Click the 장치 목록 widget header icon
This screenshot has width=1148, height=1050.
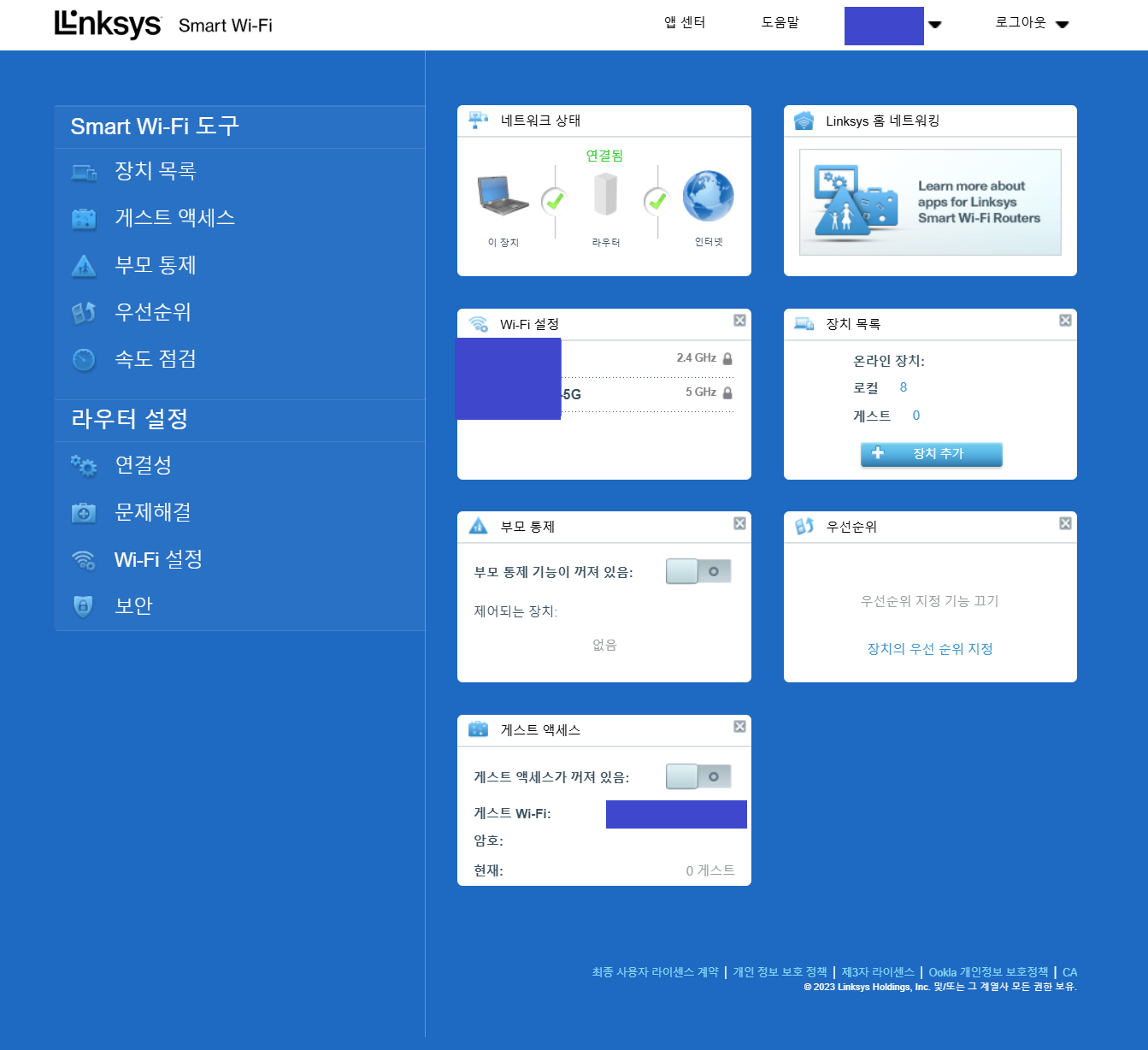(804, 324)
